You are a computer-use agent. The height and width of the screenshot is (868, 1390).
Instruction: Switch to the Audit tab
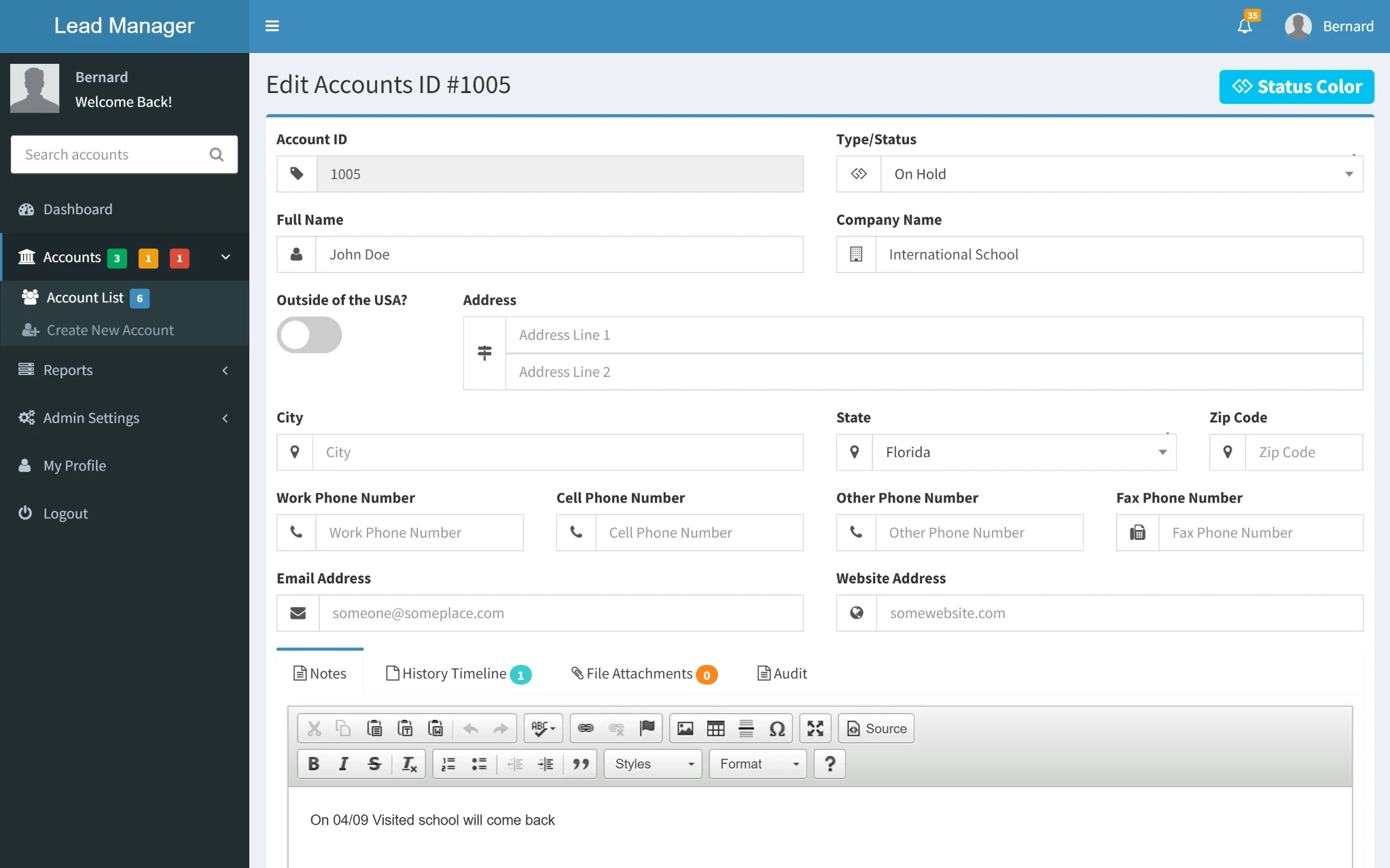[783, 673]
